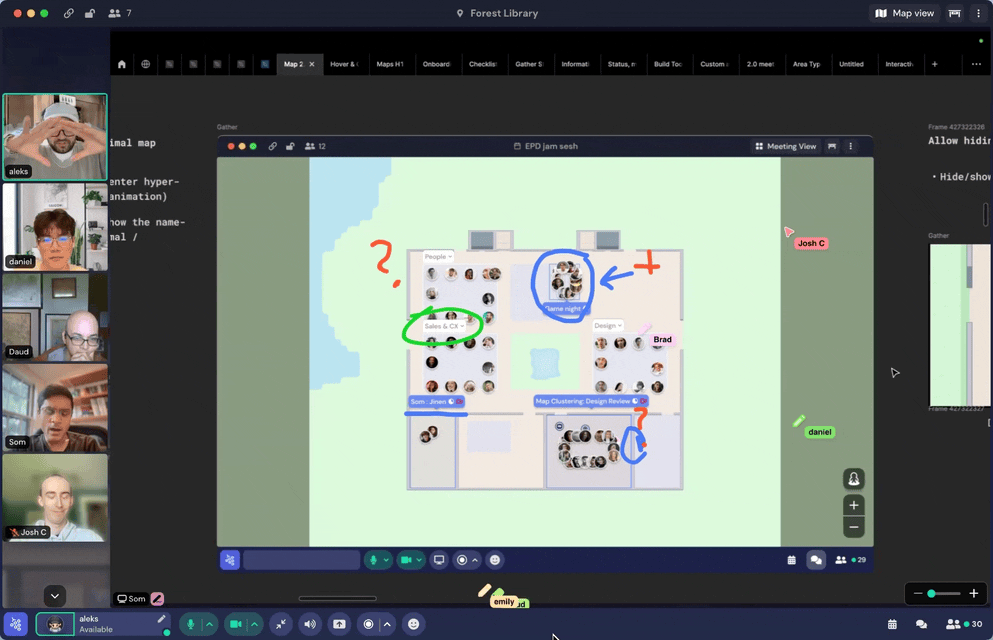Click the bell icon in the shared map window
Image resolution: width=993 pixels, height=640 pixels.
tap(853, 478)
